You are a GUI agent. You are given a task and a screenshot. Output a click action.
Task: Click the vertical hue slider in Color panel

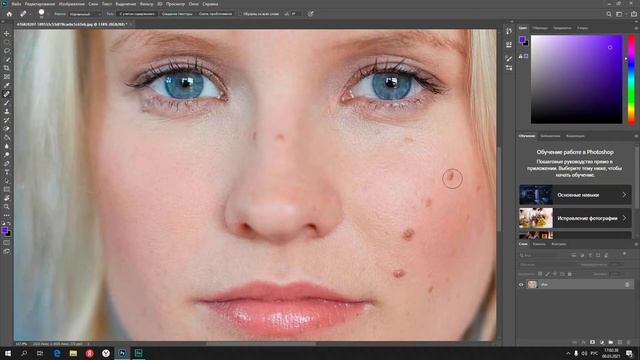[631, 80]
